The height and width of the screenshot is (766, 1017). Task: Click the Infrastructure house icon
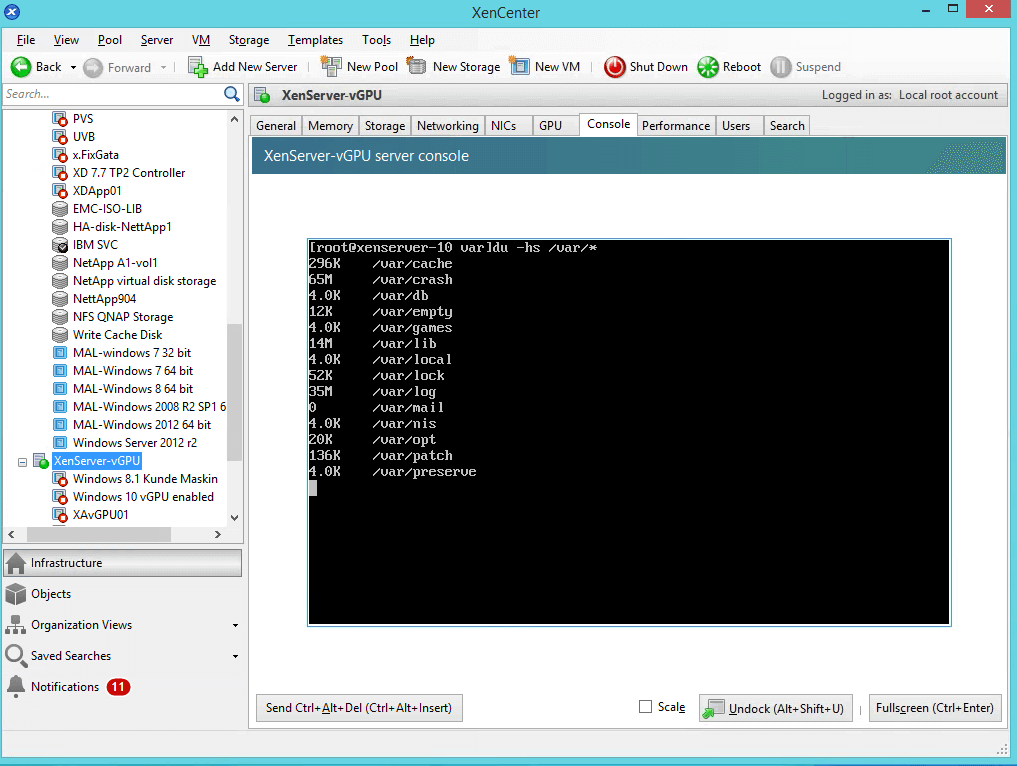tap(16, 563)
